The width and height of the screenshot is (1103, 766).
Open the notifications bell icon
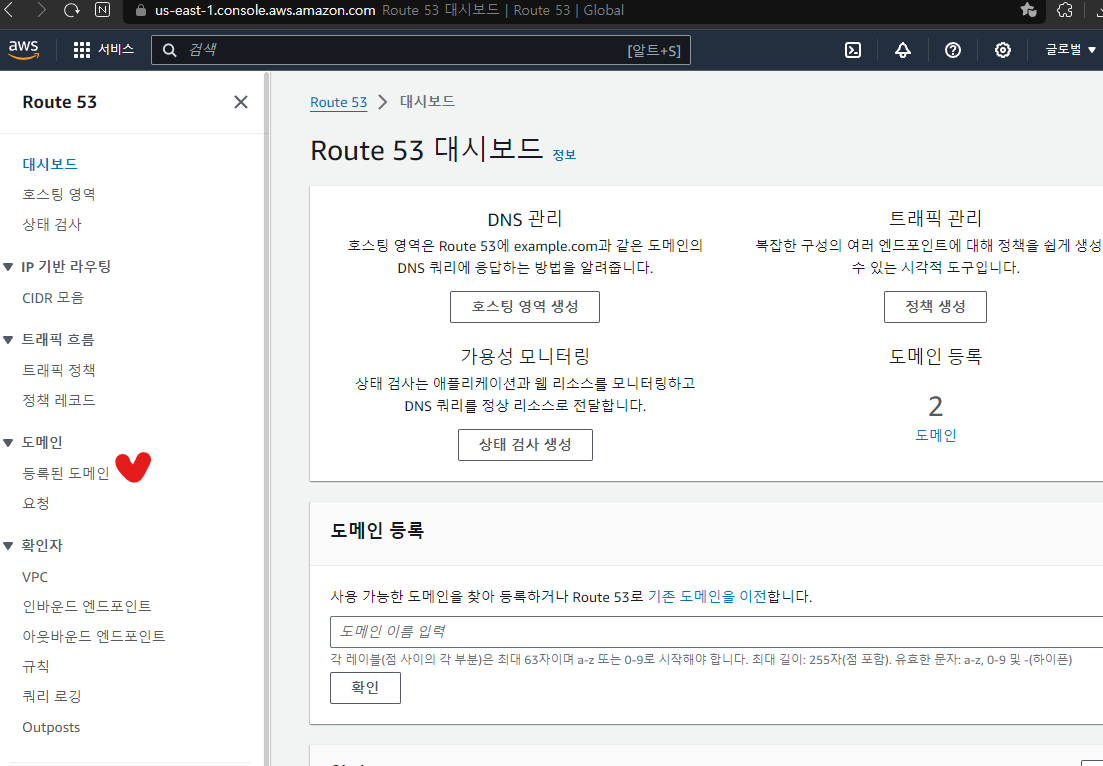(903, 50)
